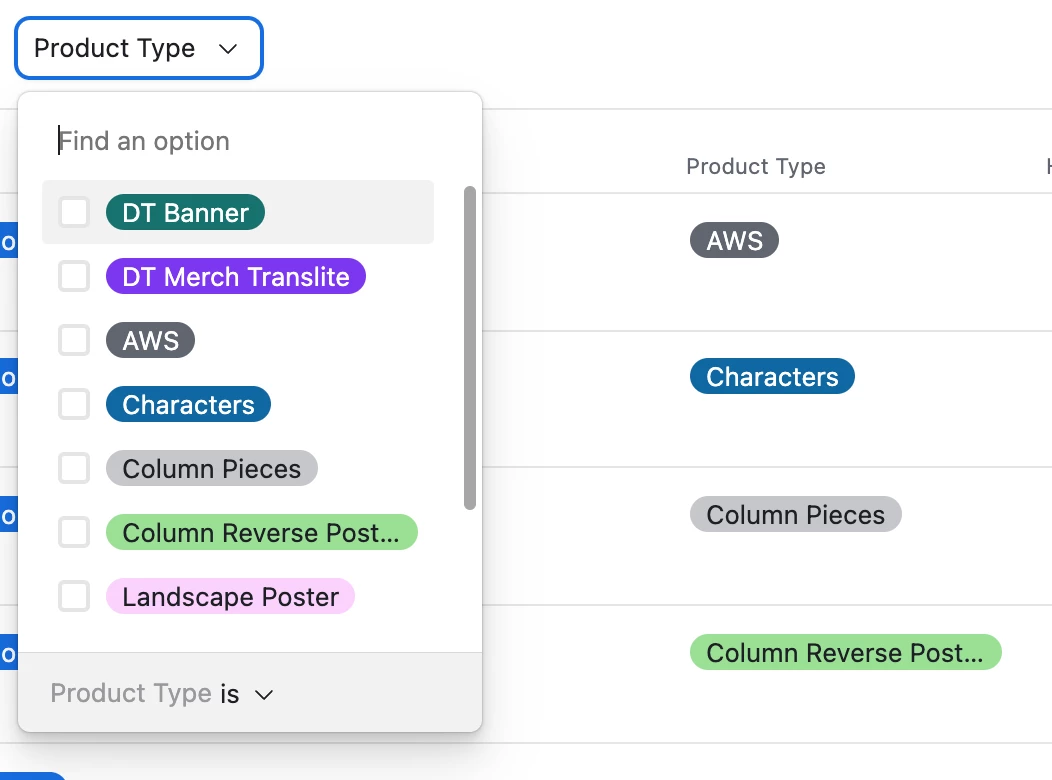
Task: Click the Product Type column header
Action: (756, 167)
